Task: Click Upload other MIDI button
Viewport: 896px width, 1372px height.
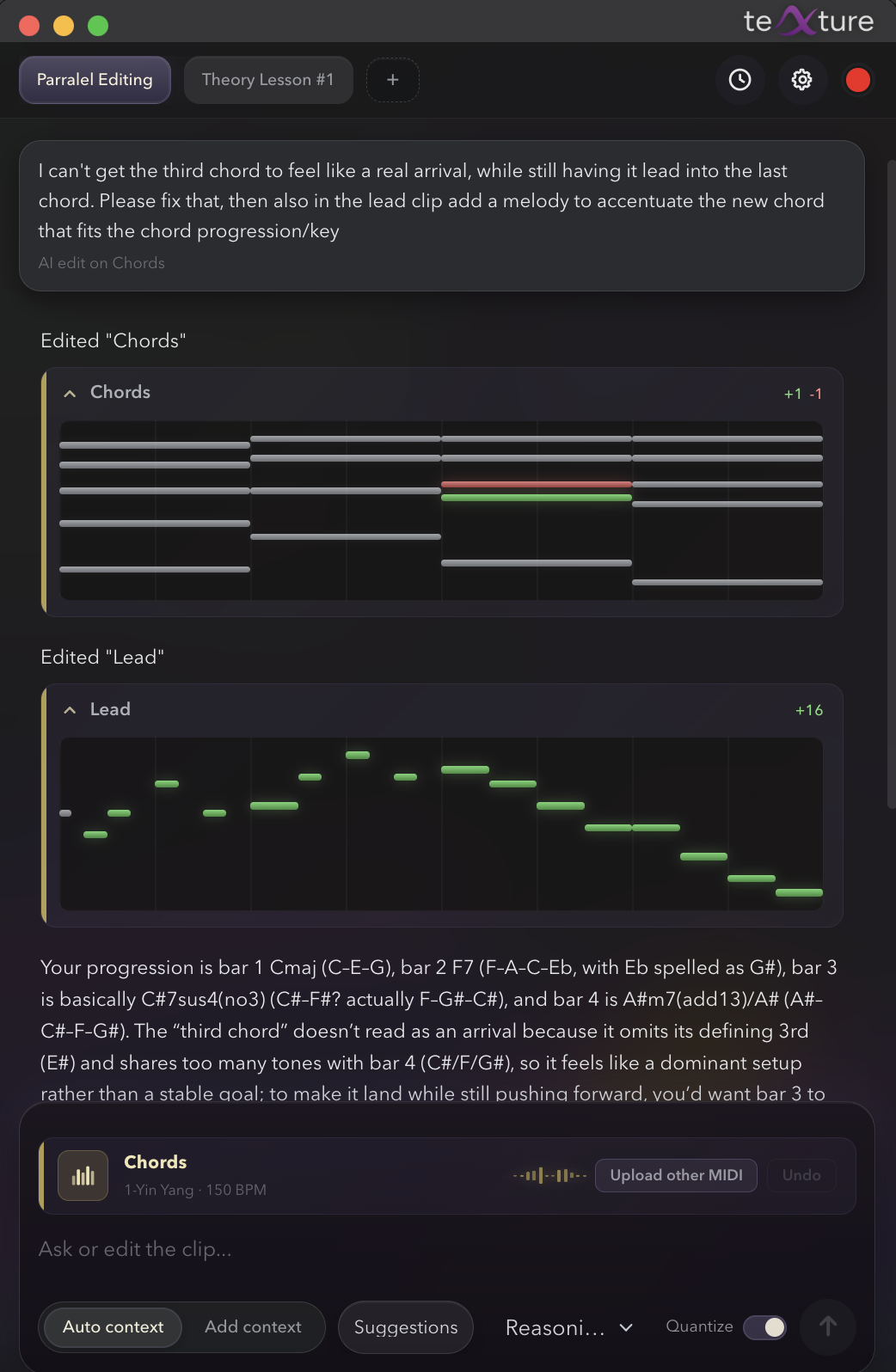Action: (676, 1175)
